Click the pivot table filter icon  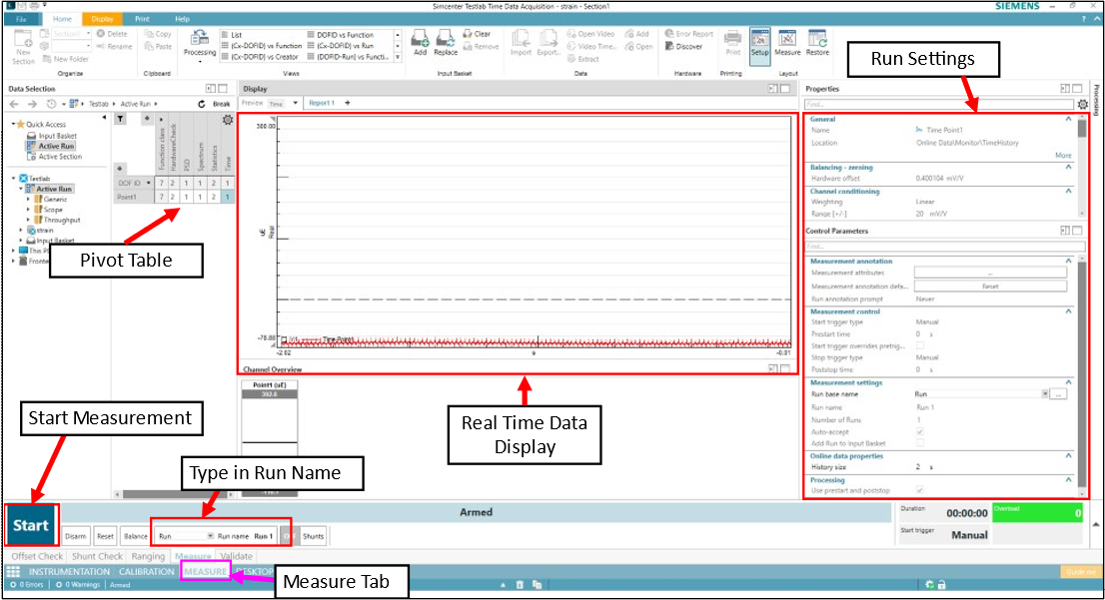pos(121,119)
